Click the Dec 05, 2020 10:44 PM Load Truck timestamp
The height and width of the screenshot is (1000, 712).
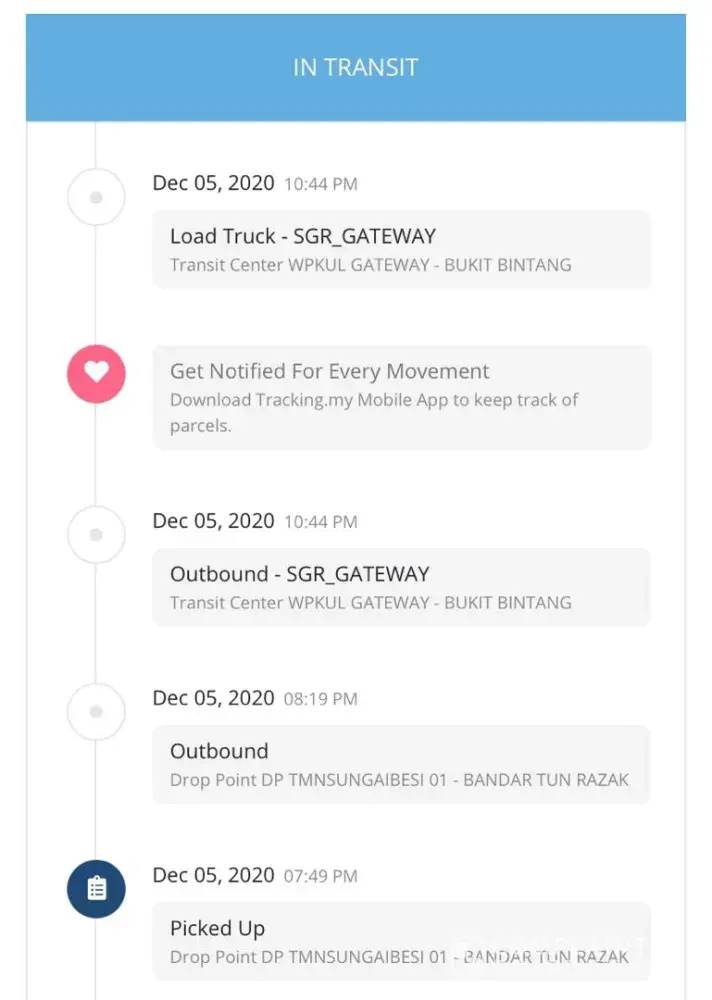point(254,183)
